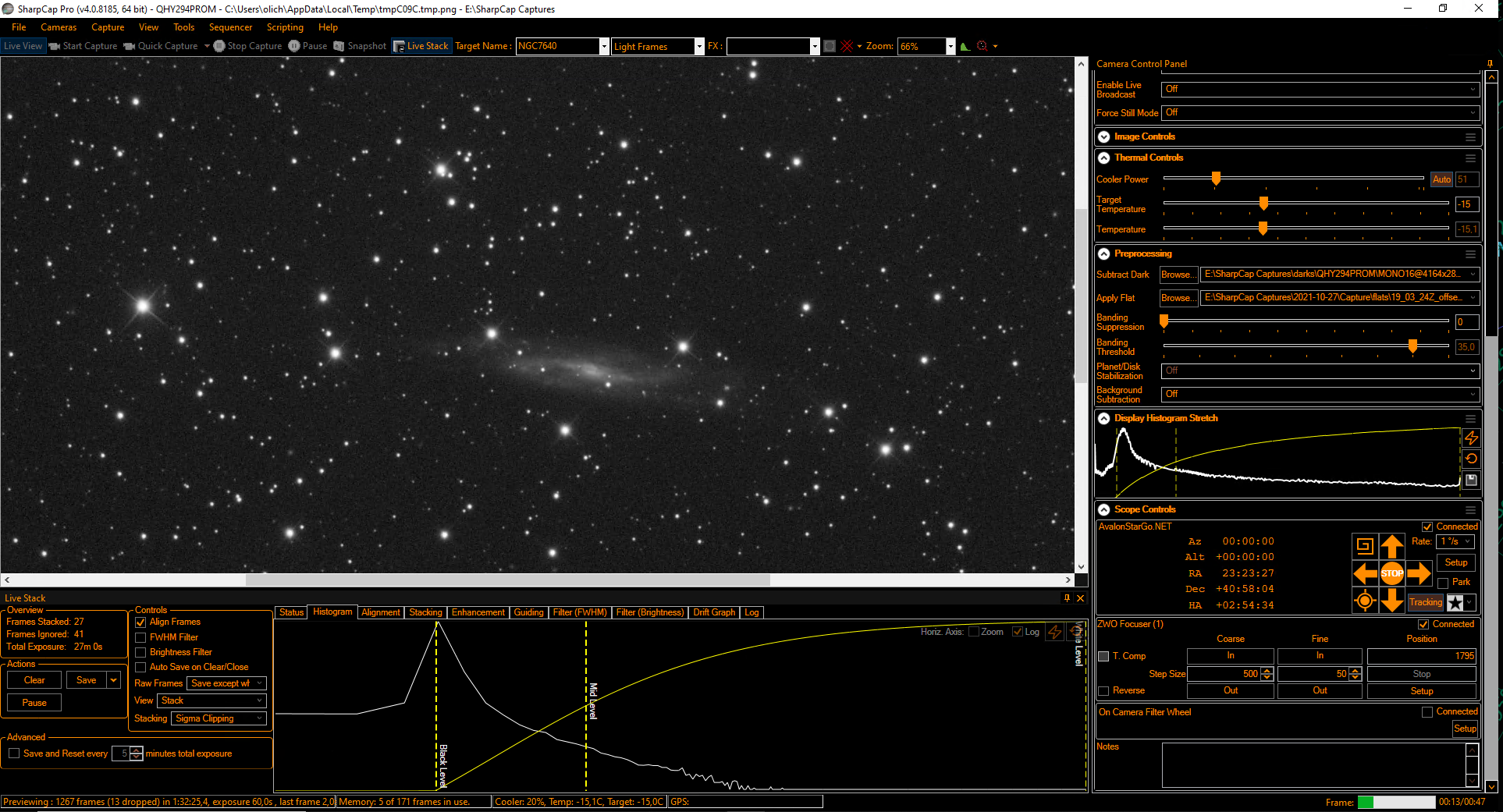Click the spiral search mount icon

(x=1365, y=546)
